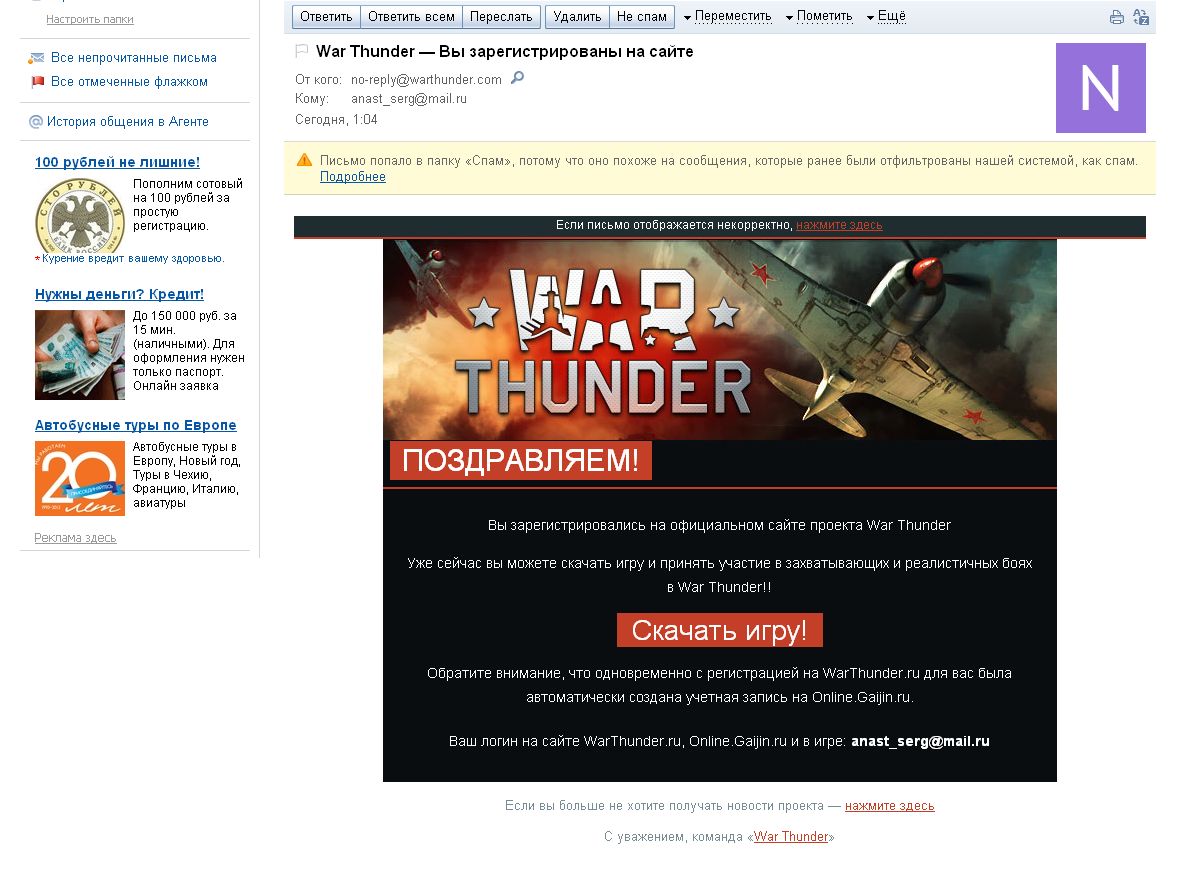Screen dimensions: 1193x881
Task: Click the translate icon next to the printer
Action: click(1141, 17)
